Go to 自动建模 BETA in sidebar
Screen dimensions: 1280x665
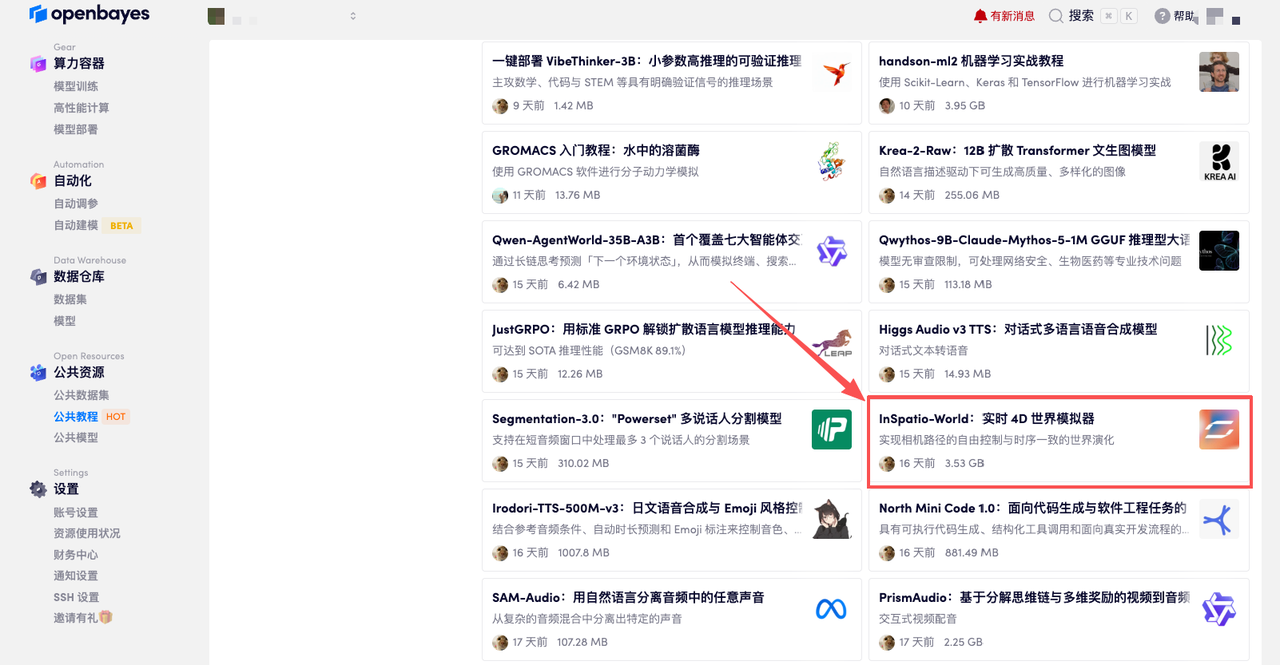click(x=97, y=226)
